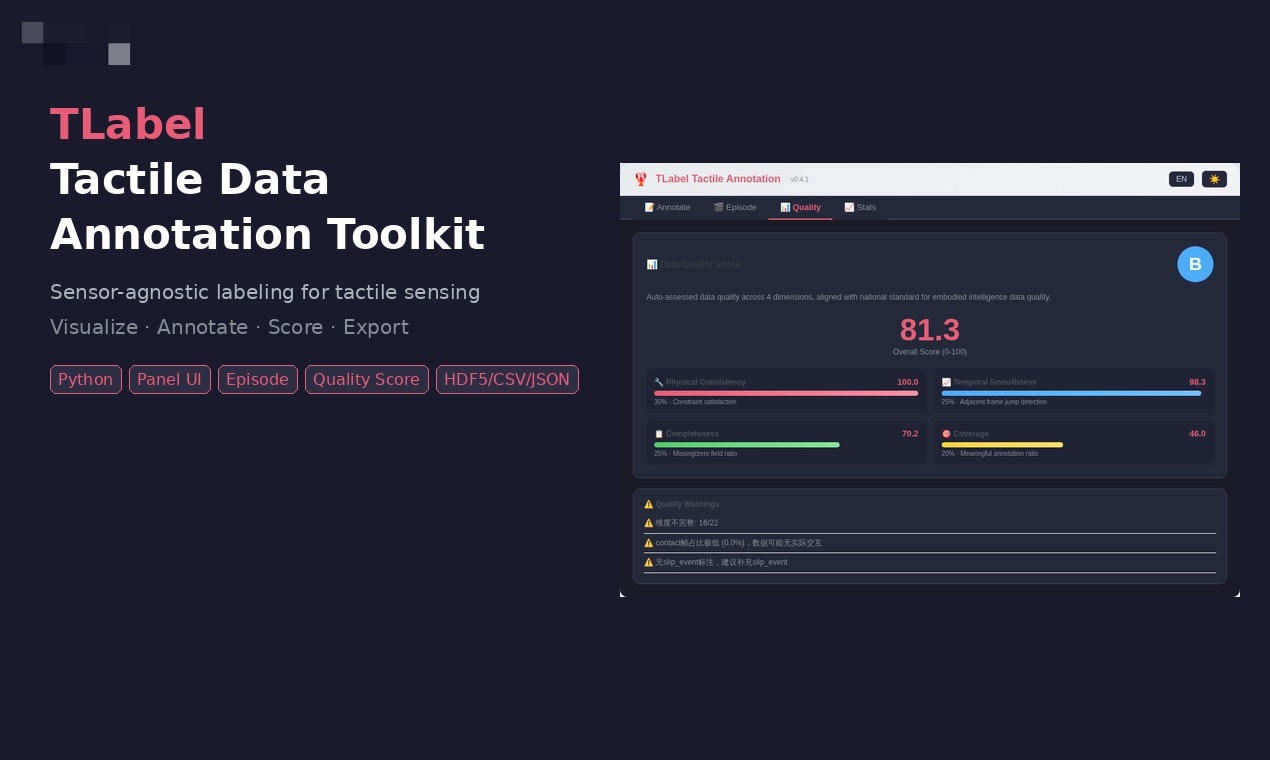The height and width of the screenshot is (760, 1270).
Task: Click the blue B grade badge
Action: 1195,264
